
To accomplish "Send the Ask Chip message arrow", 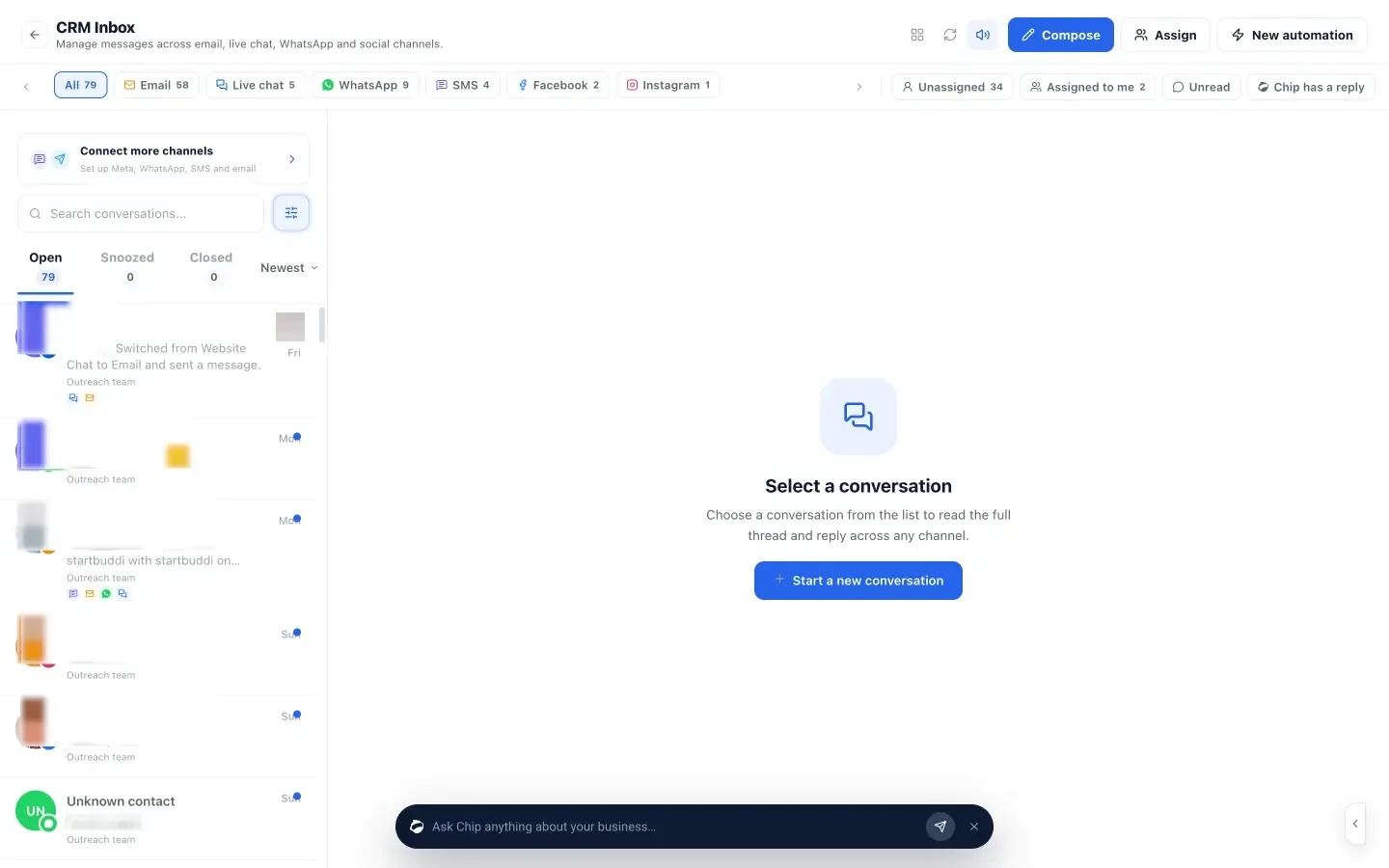I will [940, 827].
